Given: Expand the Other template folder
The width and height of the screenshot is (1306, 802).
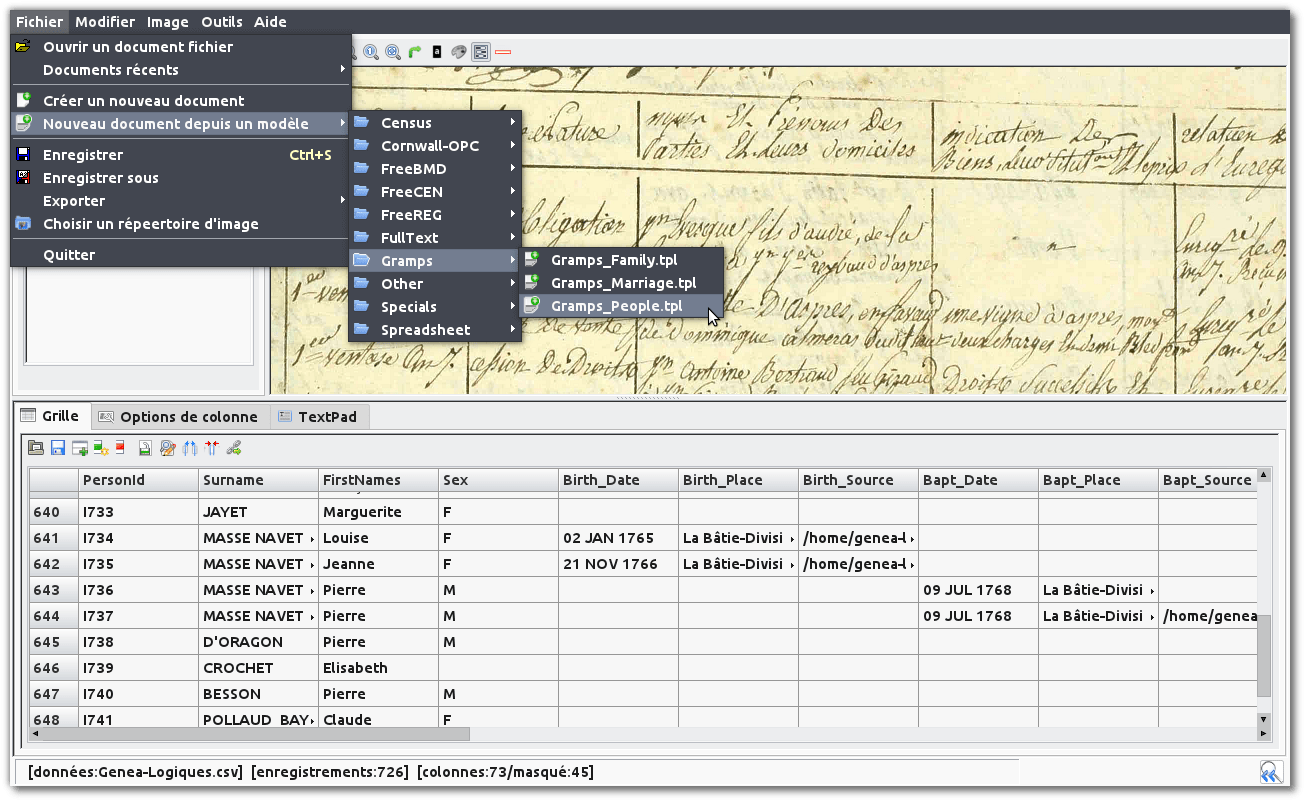Looking at the screenshot, I should pos(435,284).
